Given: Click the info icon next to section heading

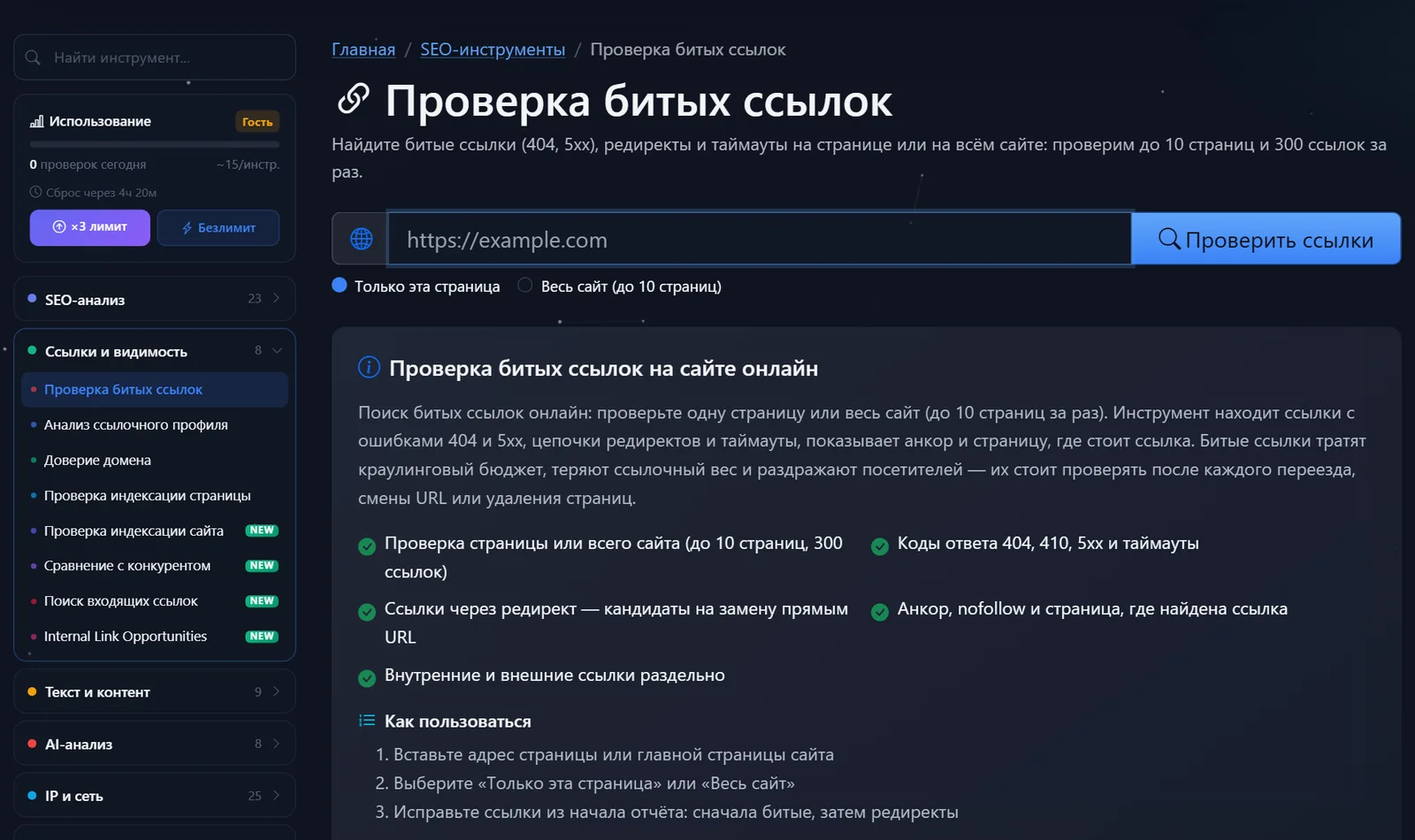Looking at the screenshot, I should (369, 367).
